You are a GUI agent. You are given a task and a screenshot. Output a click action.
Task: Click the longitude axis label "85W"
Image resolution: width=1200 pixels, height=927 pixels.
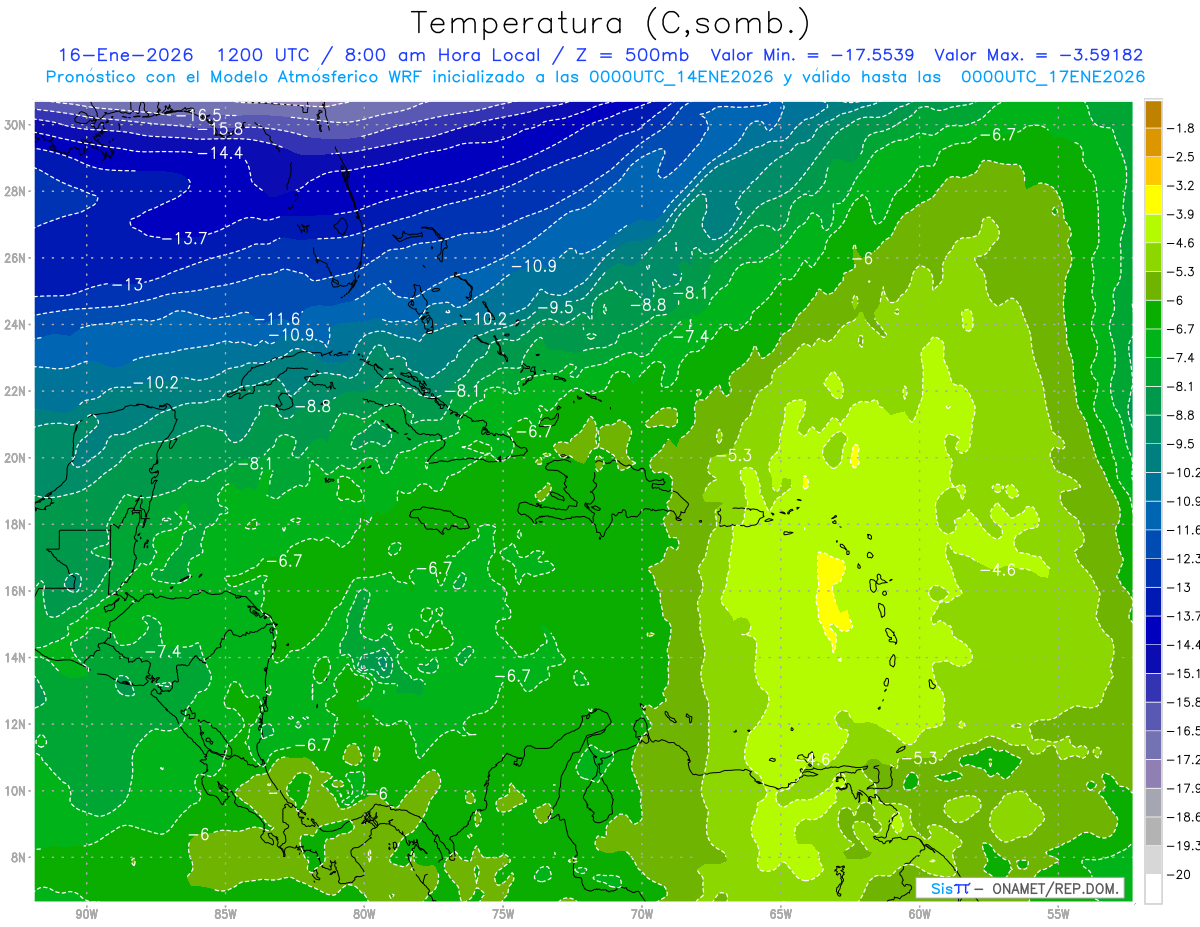tap(225, 914)
